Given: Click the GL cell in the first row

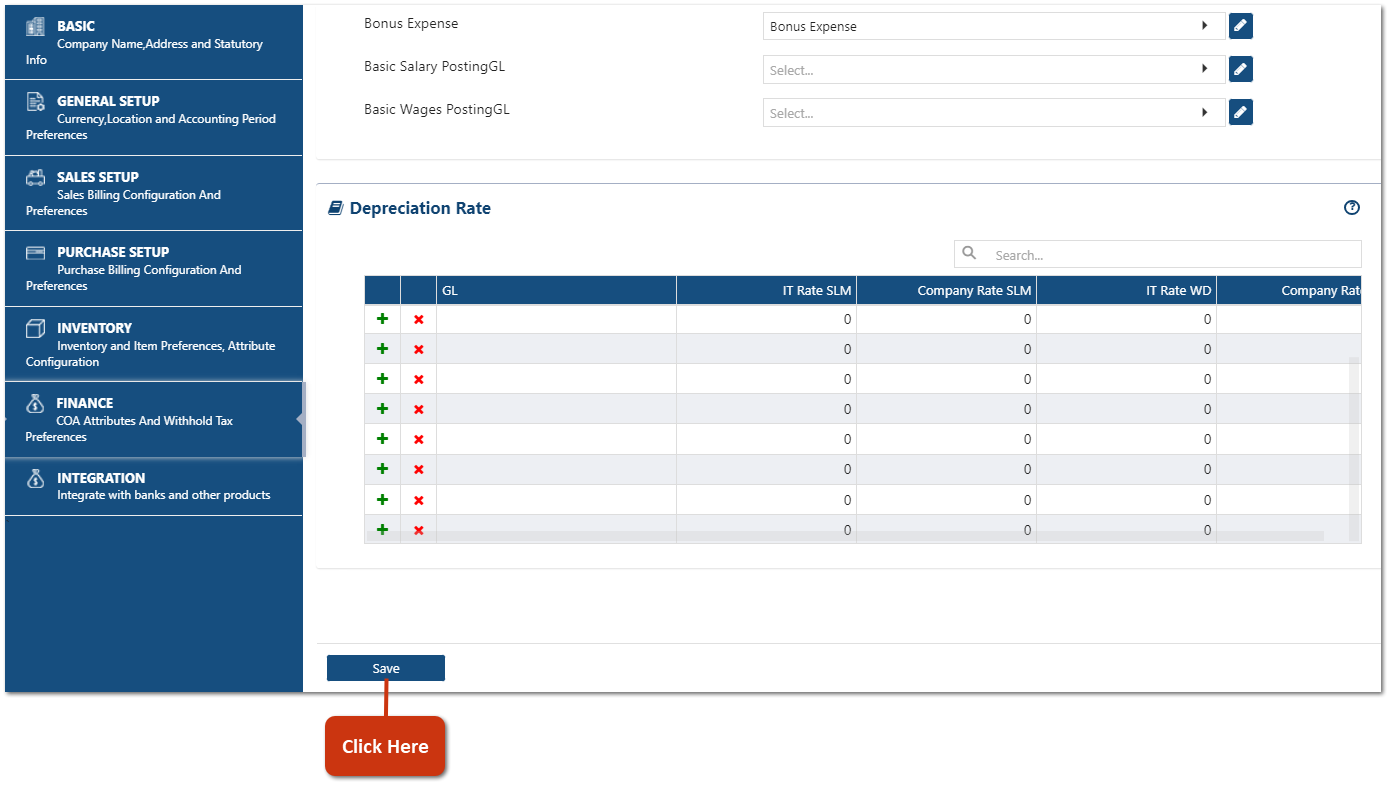Looking at the screenshot, I should coord(556,319).
